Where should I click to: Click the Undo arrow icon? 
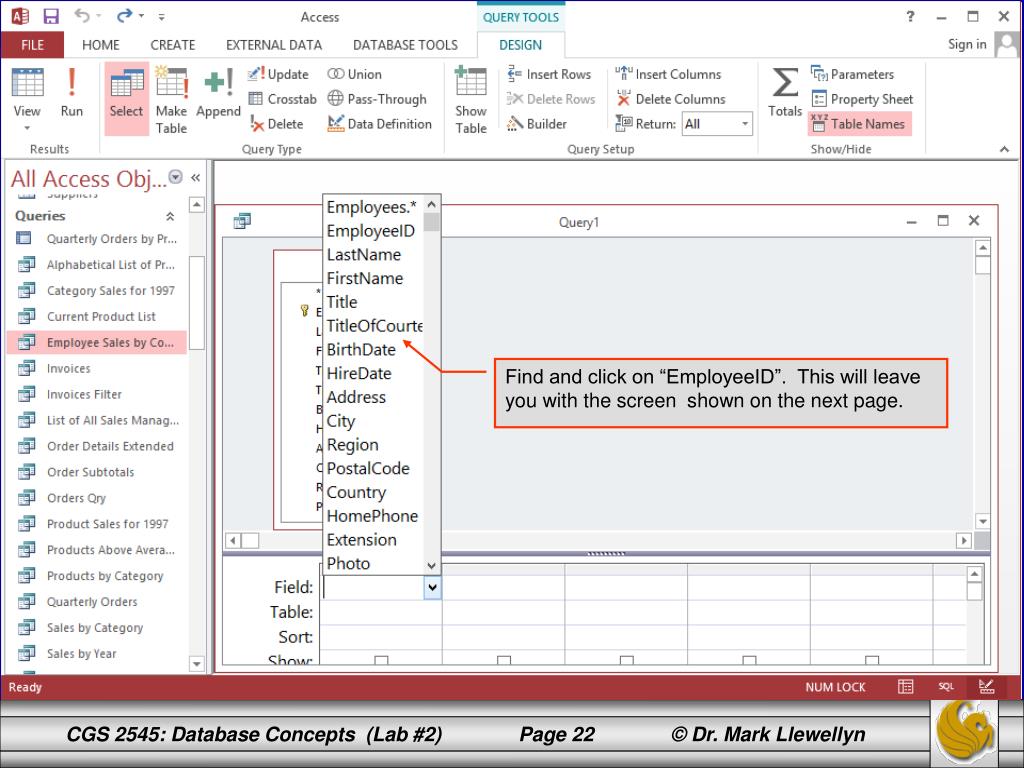click(x=82, y=16)
